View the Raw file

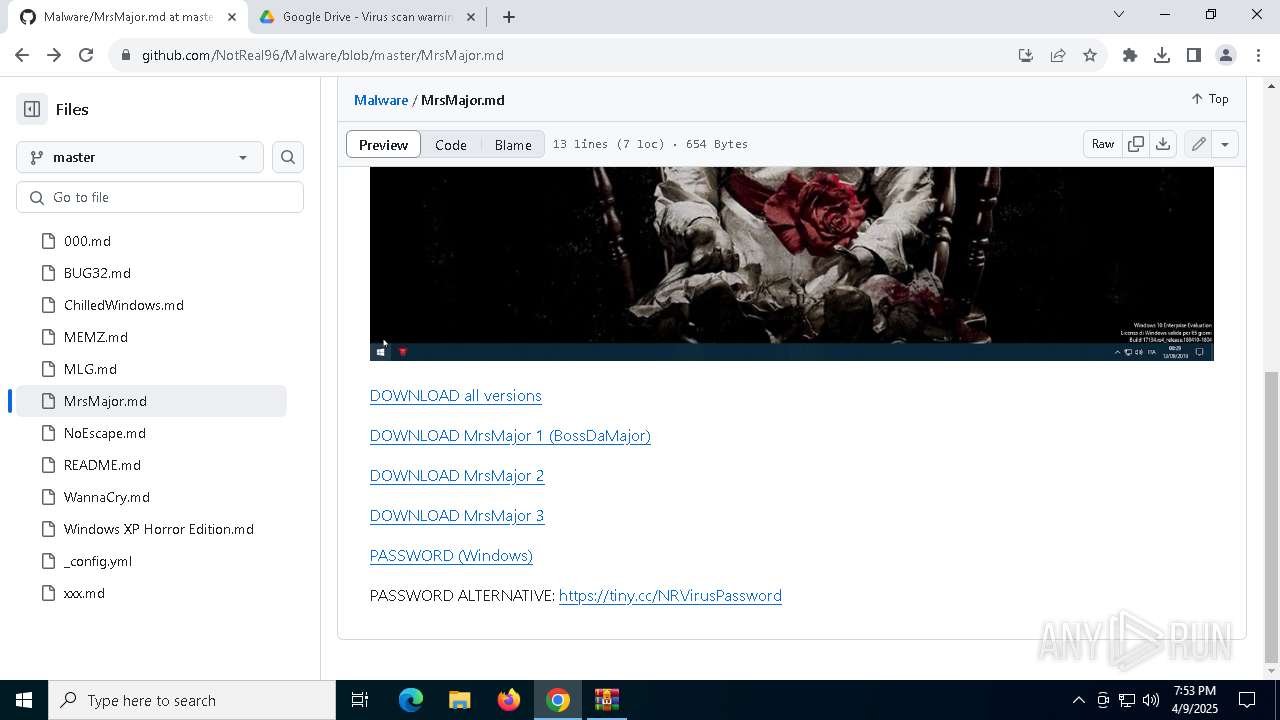tap(1103, 144)
